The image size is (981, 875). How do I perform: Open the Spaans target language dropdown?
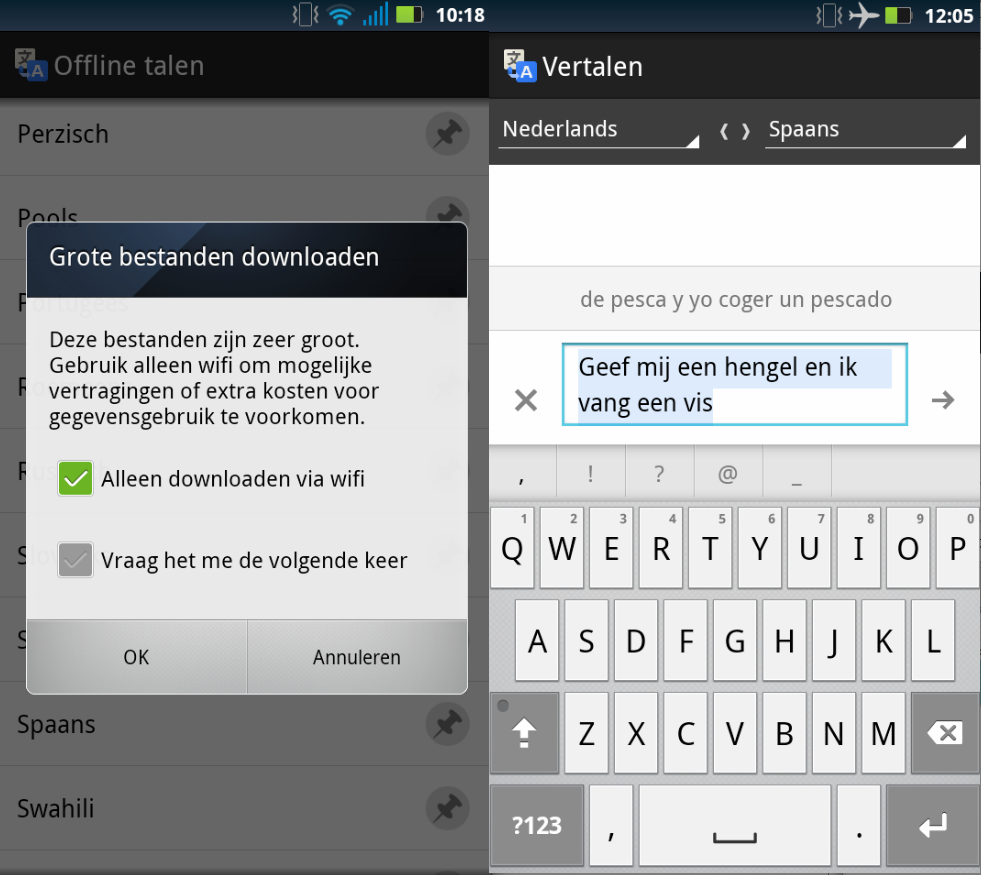[x=865, y=130]
